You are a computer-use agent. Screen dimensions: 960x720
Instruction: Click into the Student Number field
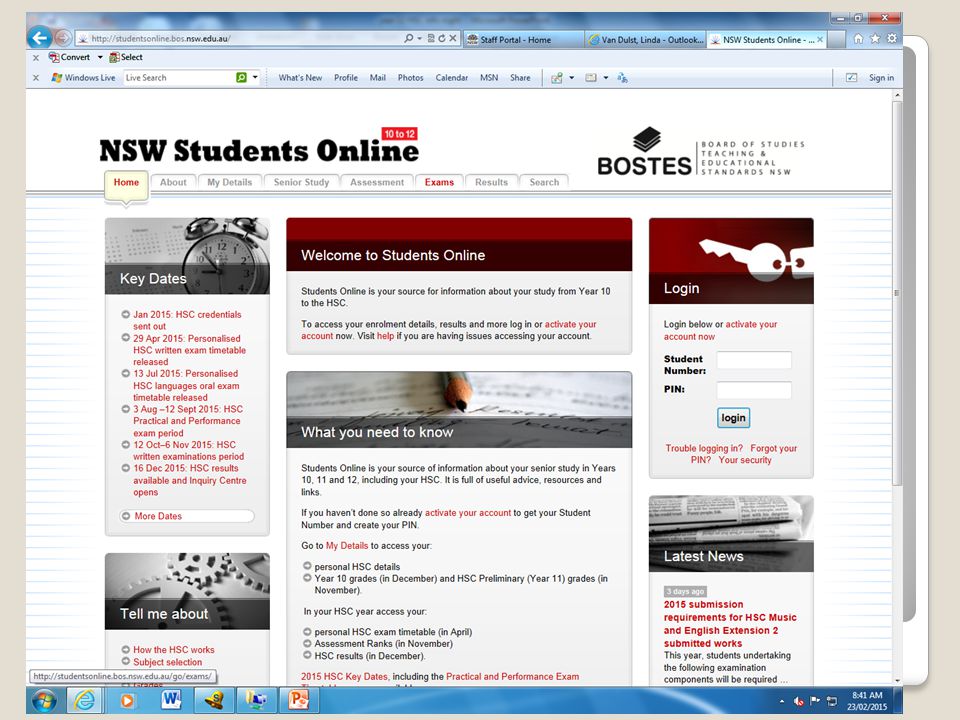click(x=754, y=360)
